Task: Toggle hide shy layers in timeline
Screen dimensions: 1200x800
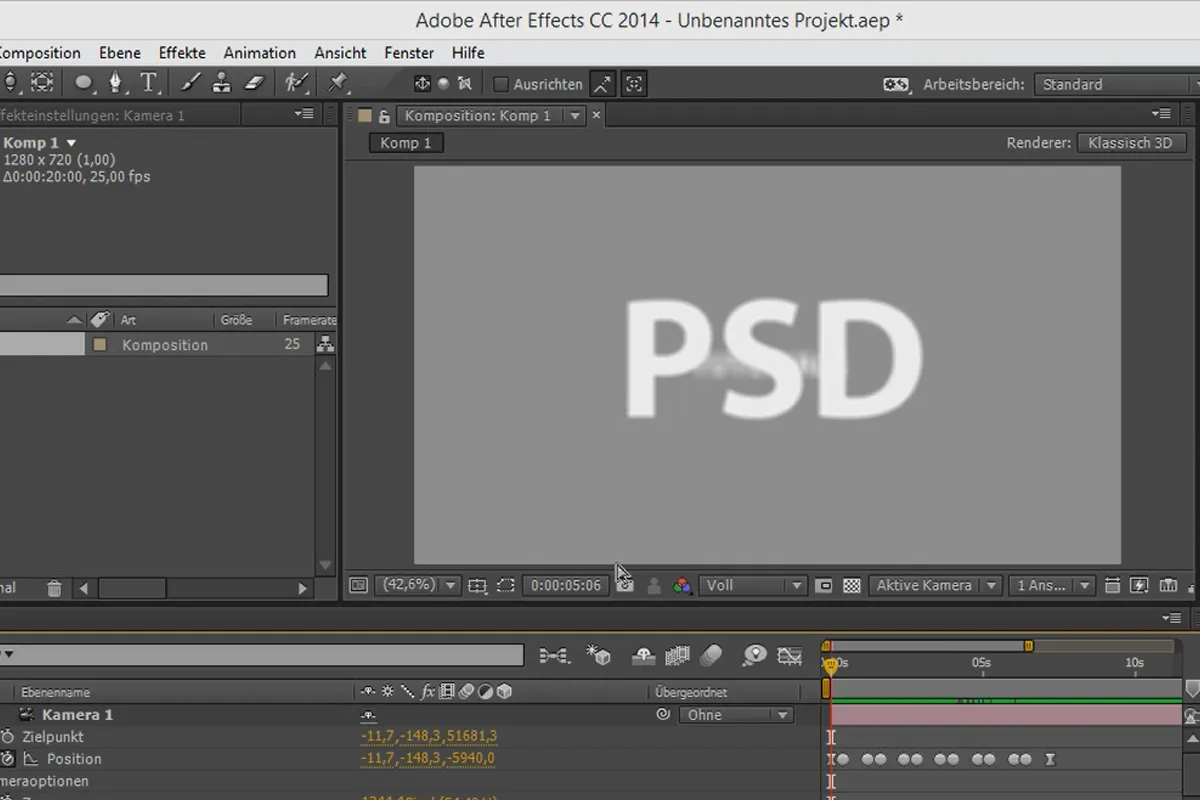Action: (645, 656)
